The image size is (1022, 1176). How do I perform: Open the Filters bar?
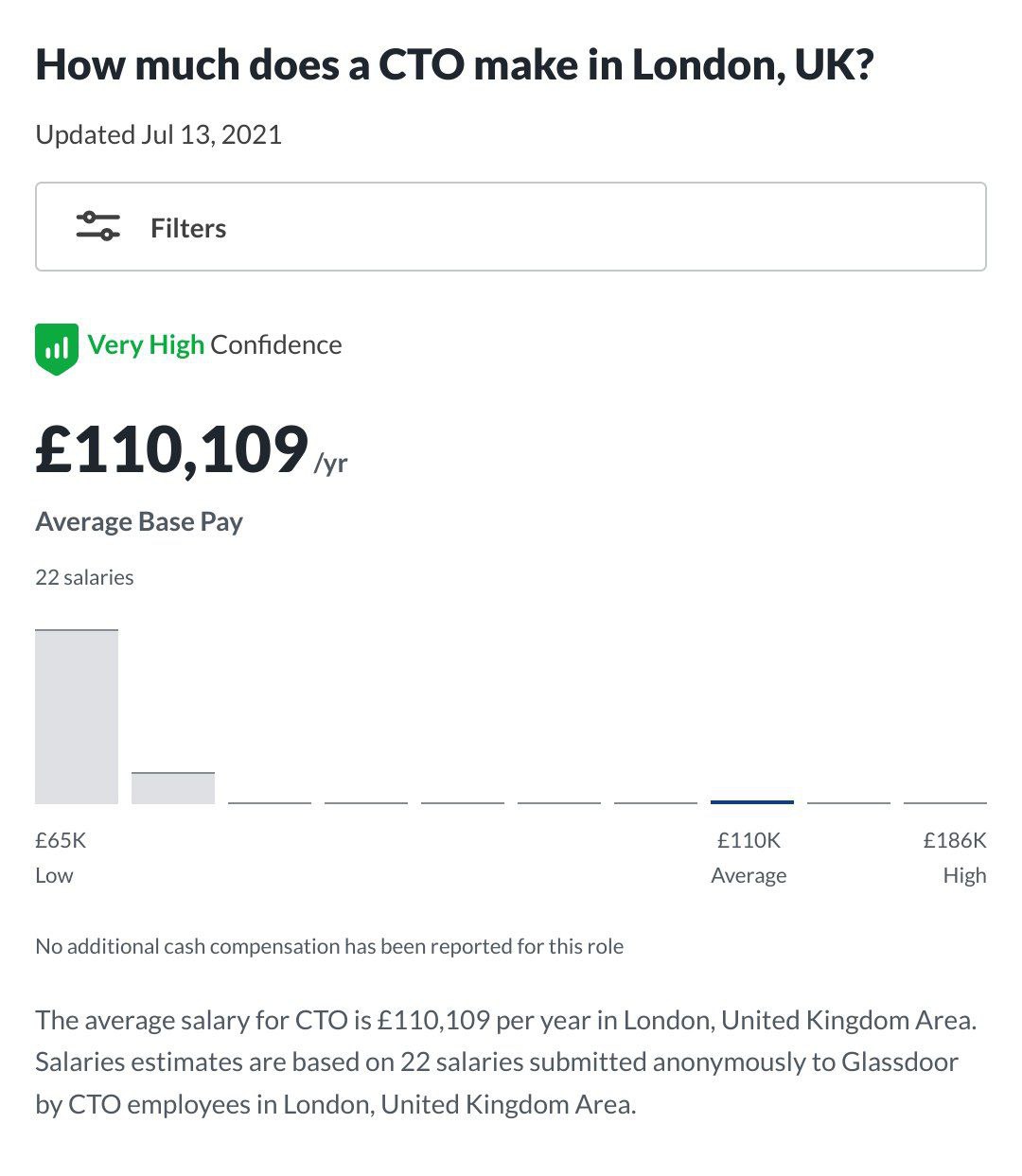(511, 227)
